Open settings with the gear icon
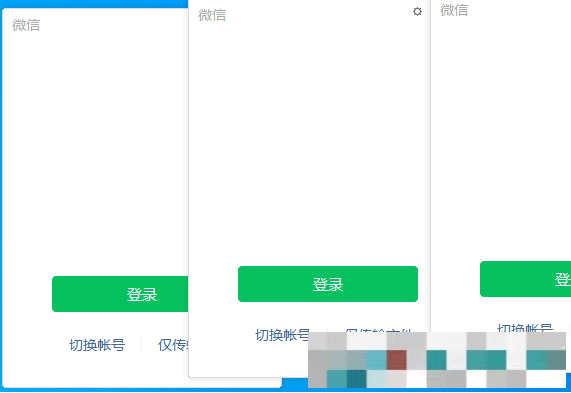 [x=417, y=12]
